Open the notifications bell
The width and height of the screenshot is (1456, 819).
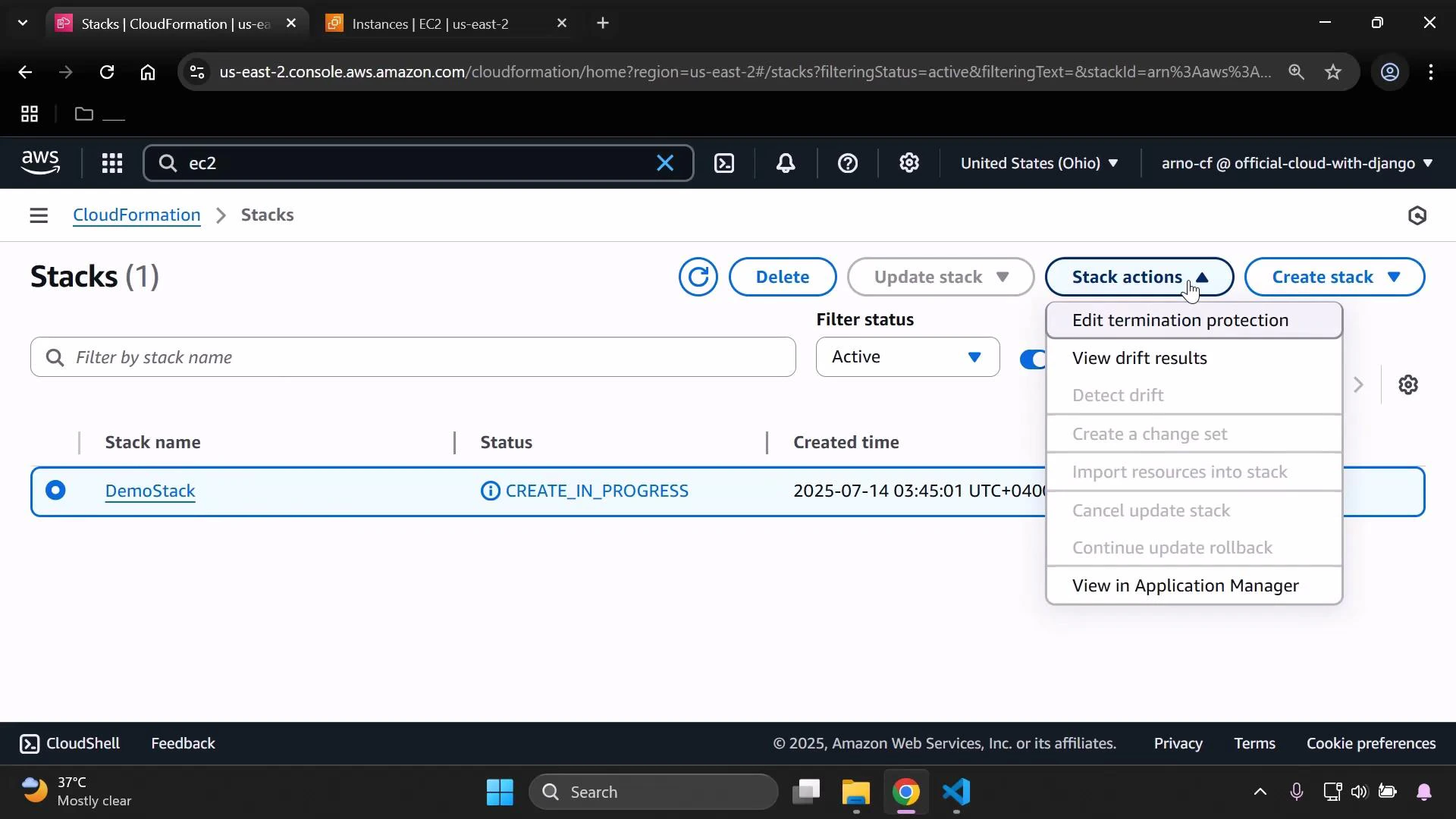tap(786, 163)
